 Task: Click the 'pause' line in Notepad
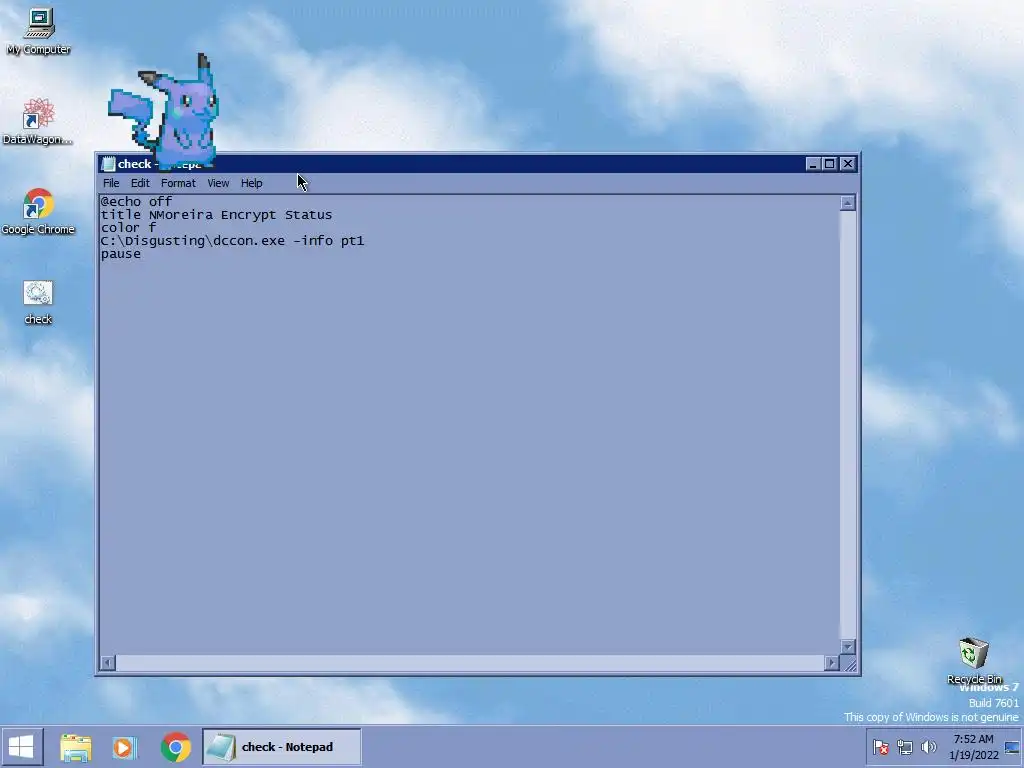point(121,254)
